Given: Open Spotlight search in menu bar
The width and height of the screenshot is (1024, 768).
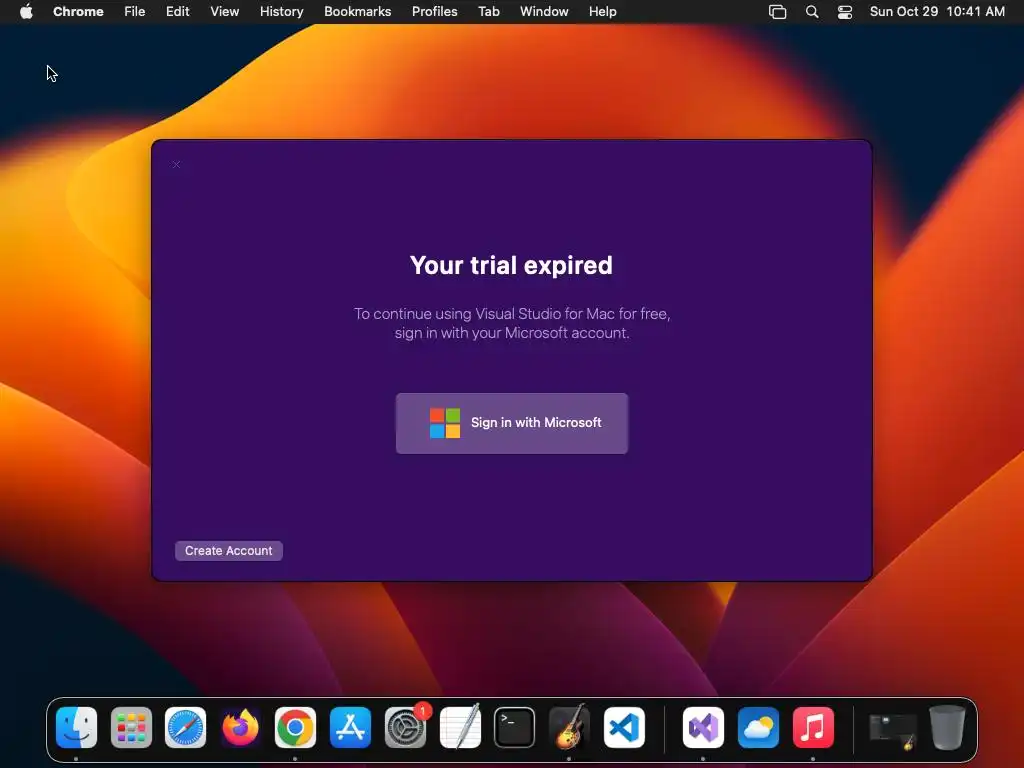Looking at the screenshot, I should [x=812, y=12].
